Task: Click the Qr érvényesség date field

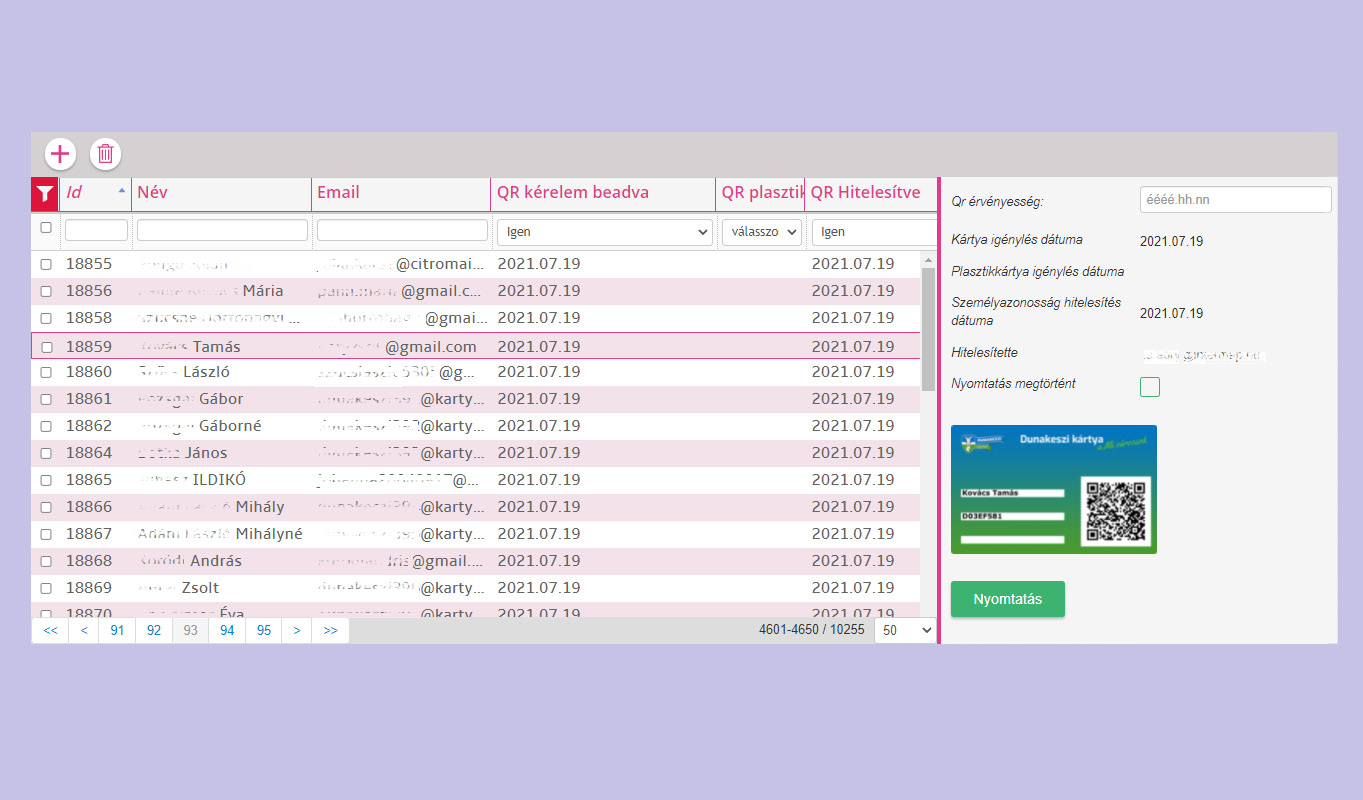Action: tap(1235, 200)
